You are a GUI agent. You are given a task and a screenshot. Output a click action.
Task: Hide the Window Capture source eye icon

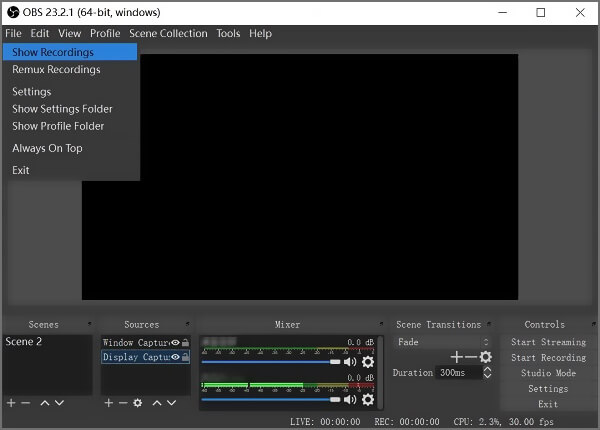click(x=175, y=342)
